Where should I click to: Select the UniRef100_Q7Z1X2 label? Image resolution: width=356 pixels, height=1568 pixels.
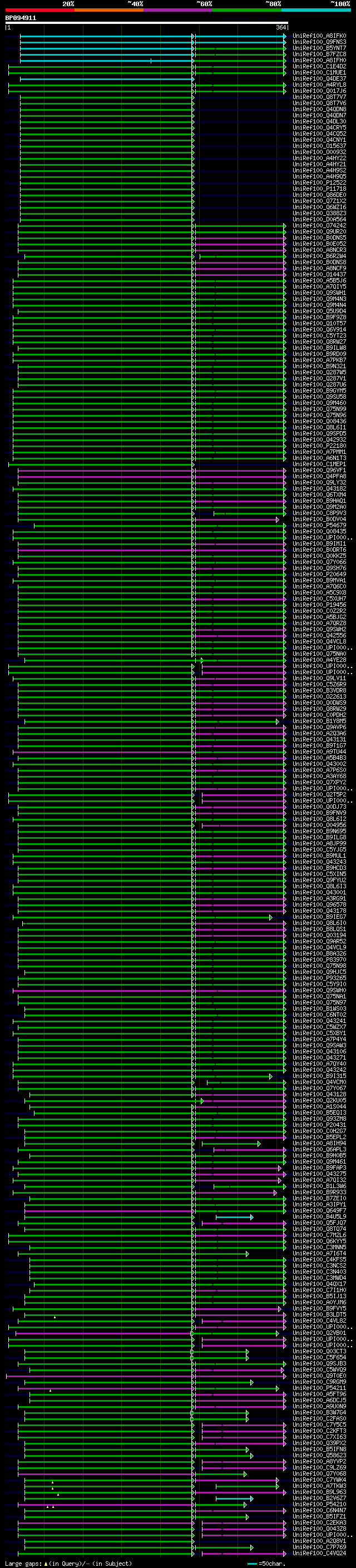319,201
